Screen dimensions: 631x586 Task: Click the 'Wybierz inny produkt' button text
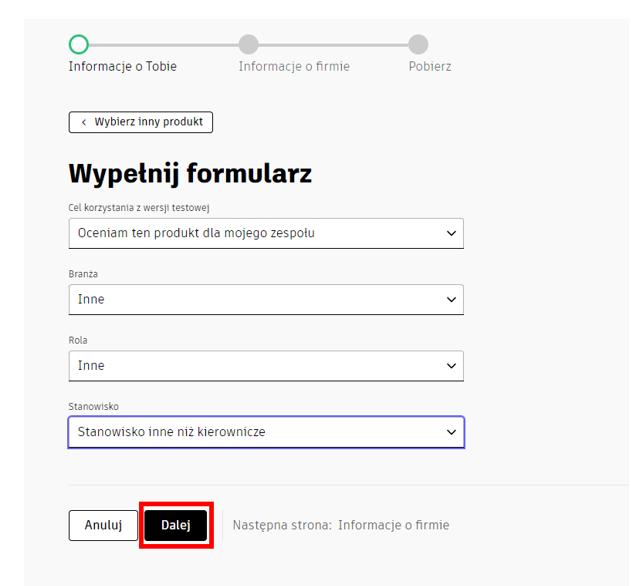[x=148, y=122]
